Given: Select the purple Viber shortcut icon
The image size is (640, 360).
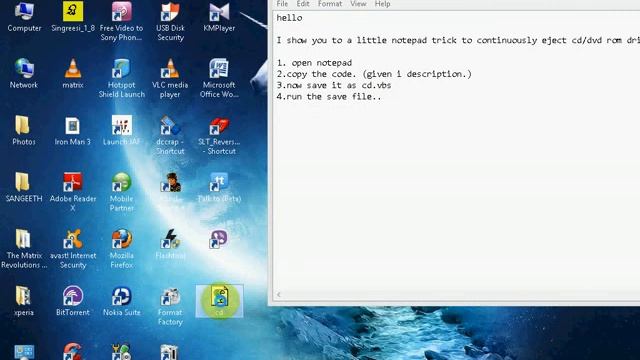Looking at the screenshot, I should [219, 240].
